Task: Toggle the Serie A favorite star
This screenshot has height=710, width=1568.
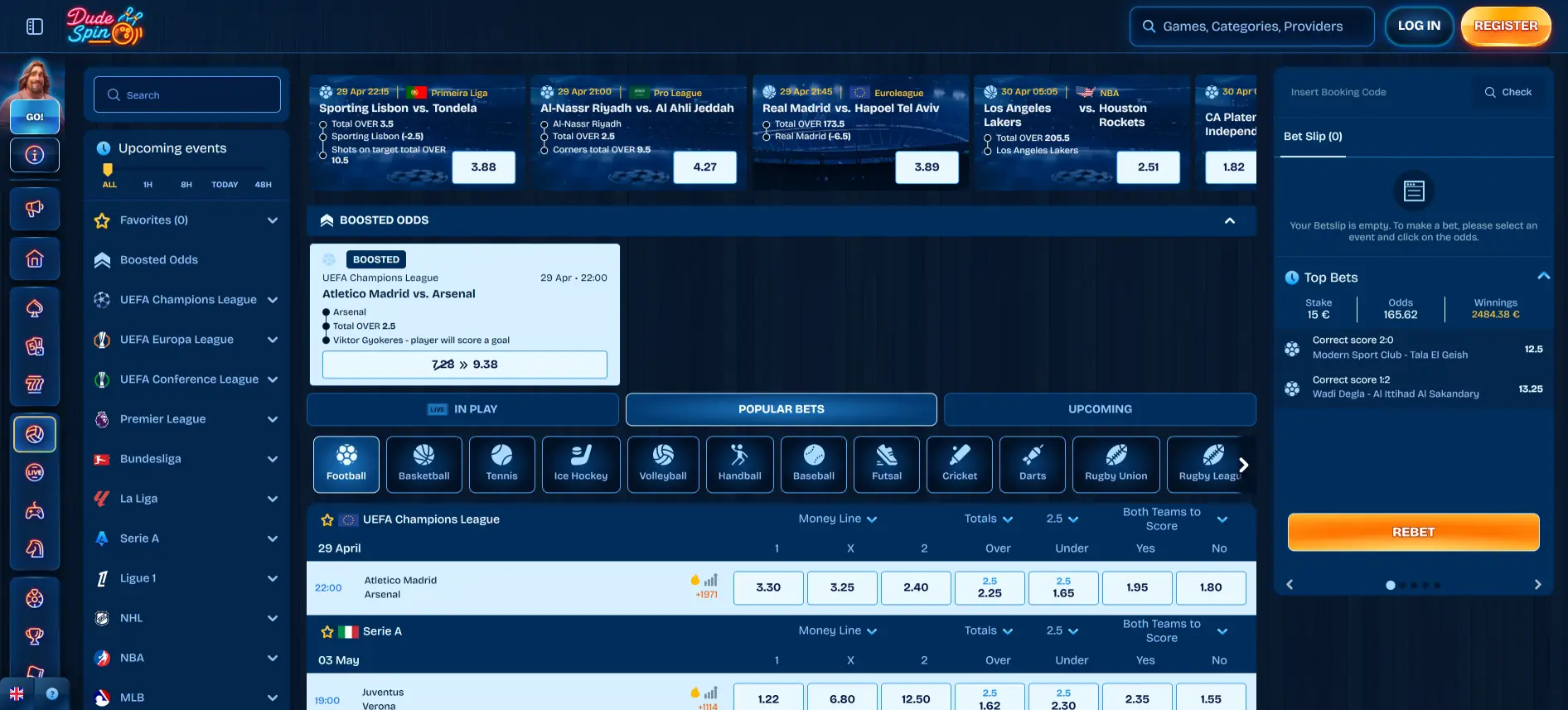Action: click(327, 632)
